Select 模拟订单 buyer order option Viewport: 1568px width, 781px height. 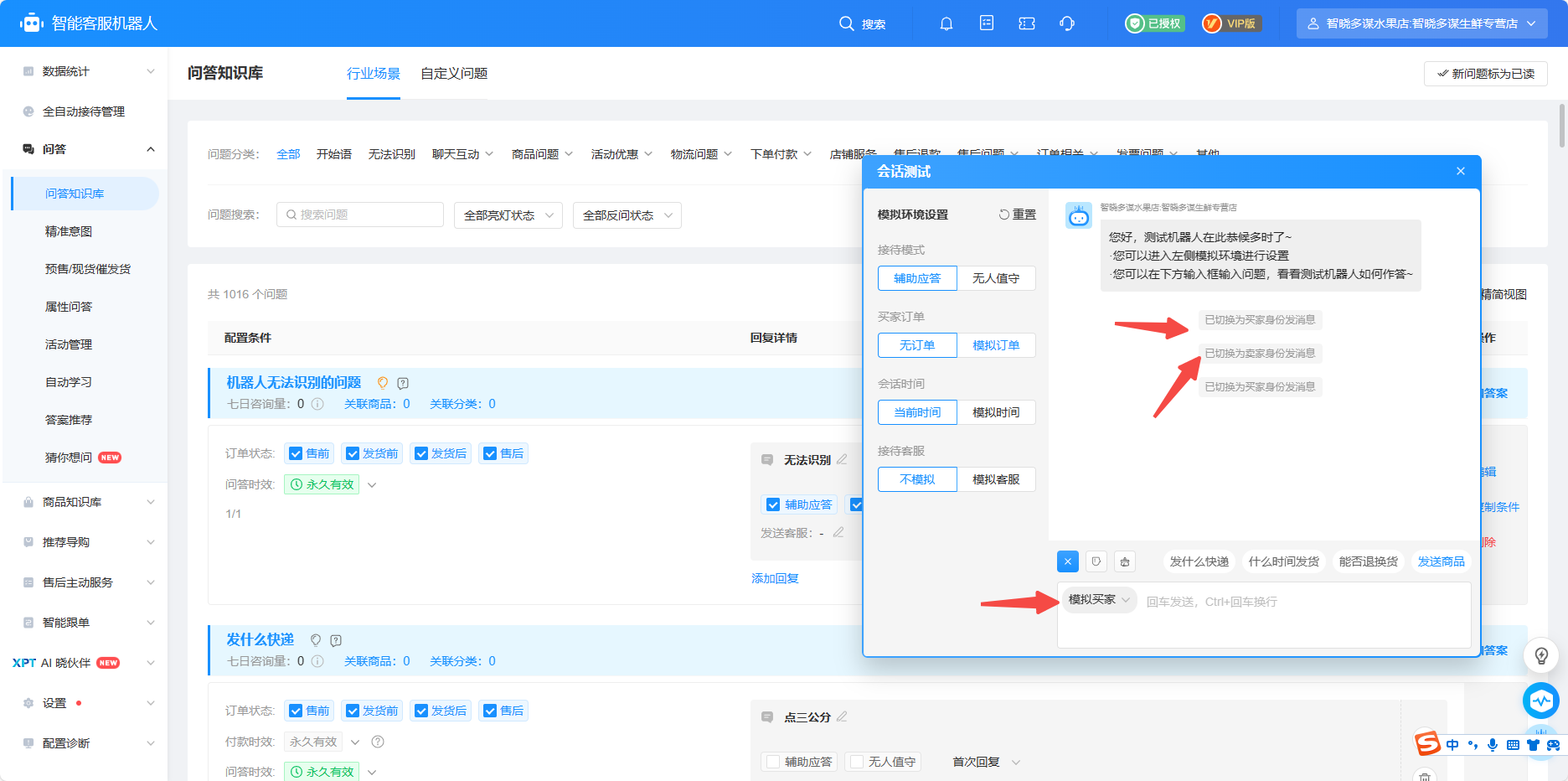coord(996,345)
